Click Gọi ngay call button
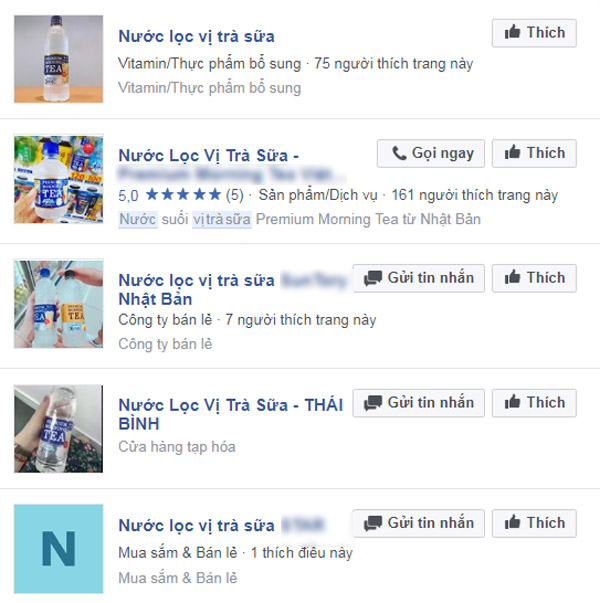600x603 pixels. click(431, 153)
